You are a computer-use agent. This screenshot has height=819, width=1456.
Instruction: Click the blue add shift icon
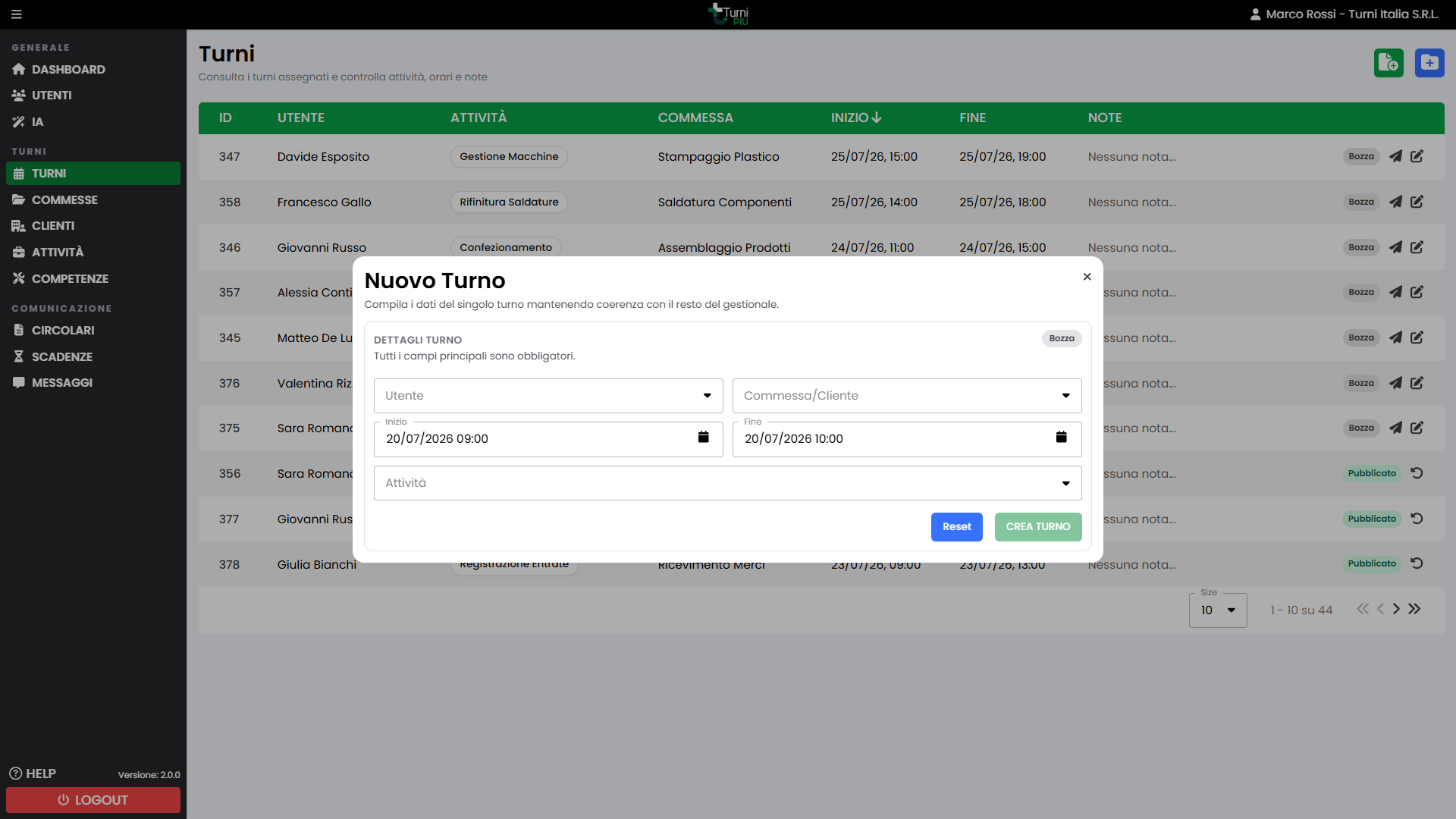click(1429, 63)
